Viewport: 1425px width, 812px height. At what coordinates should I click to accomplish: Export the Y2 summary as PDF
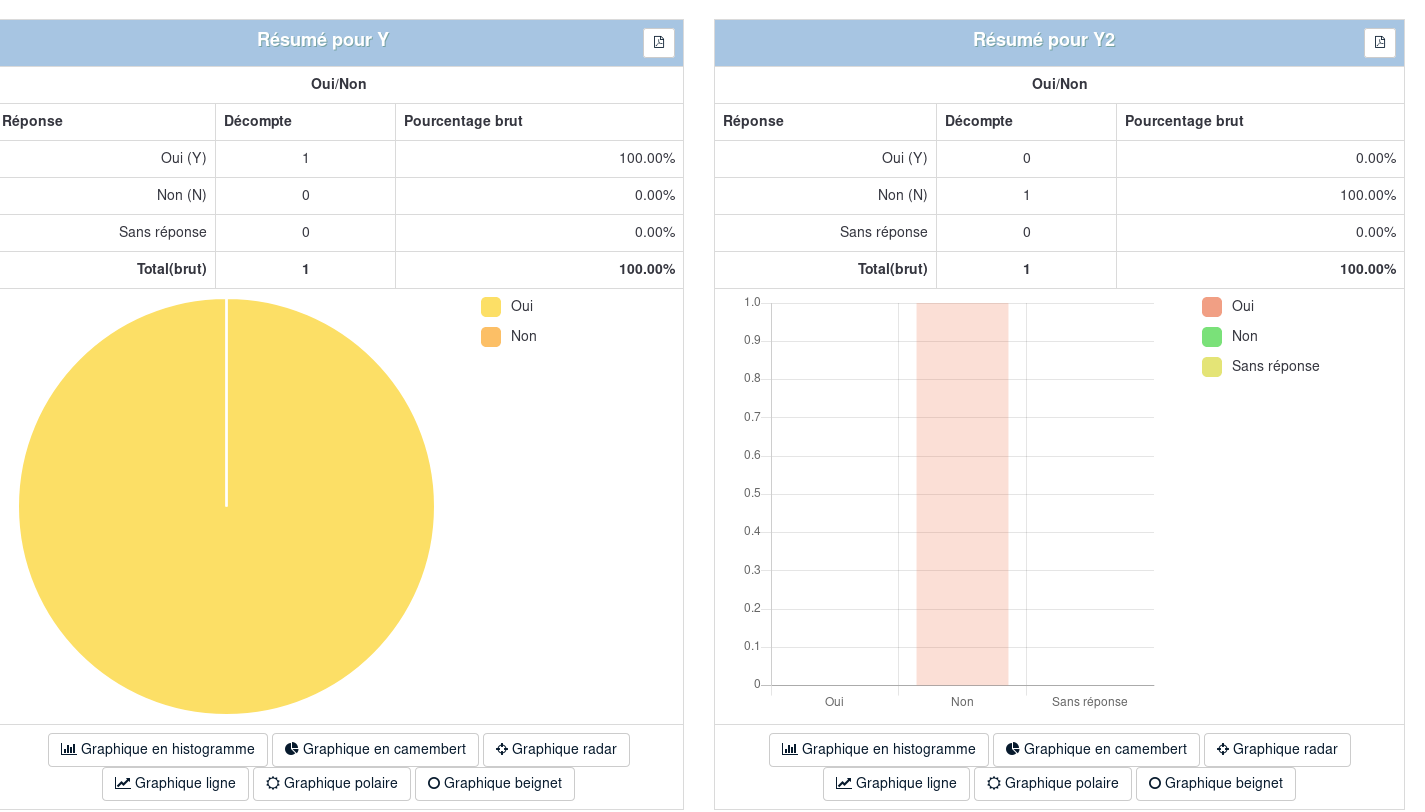1379,43
